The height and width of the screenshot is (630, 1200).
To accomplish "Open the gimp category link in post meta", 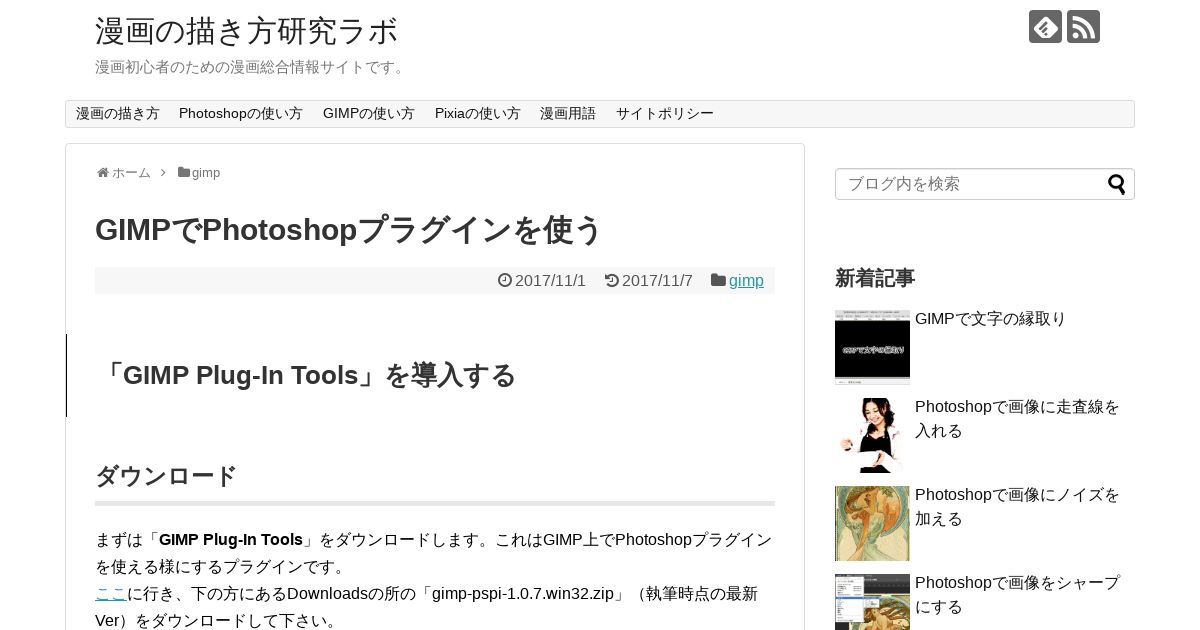I will pos(746,281).
